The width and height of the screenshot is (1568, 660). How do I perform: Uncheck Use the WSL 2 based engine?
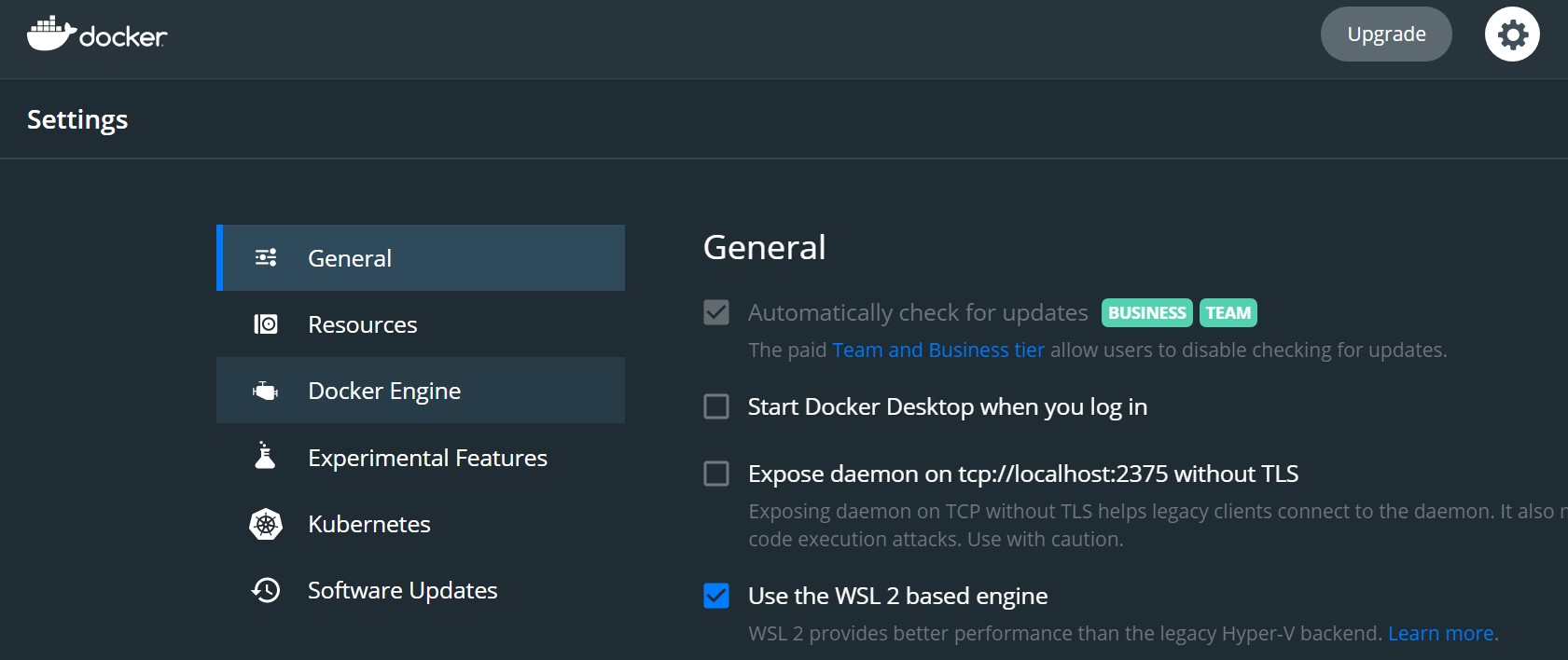click(716, 596)
